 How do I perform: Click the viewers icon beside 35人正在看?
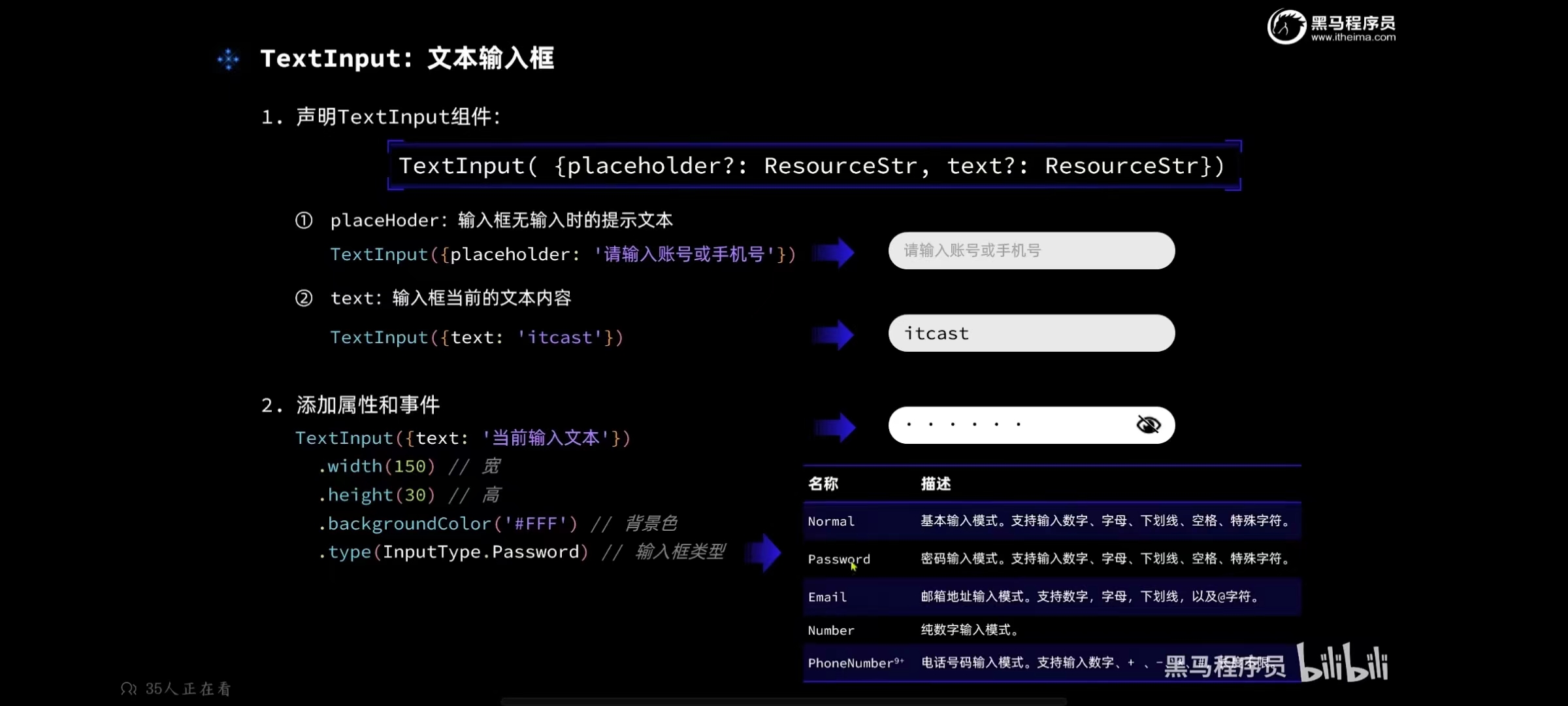(x=129, y=688)
